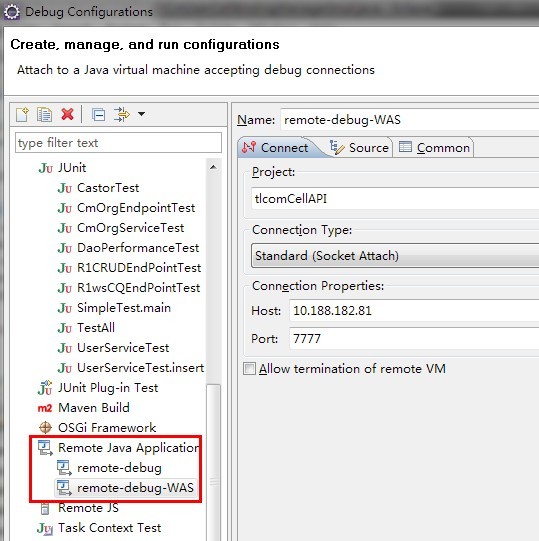539x541 pixels.
Task: Select the SimpleTest.main configuration
Action: click(x=124, y=308)
